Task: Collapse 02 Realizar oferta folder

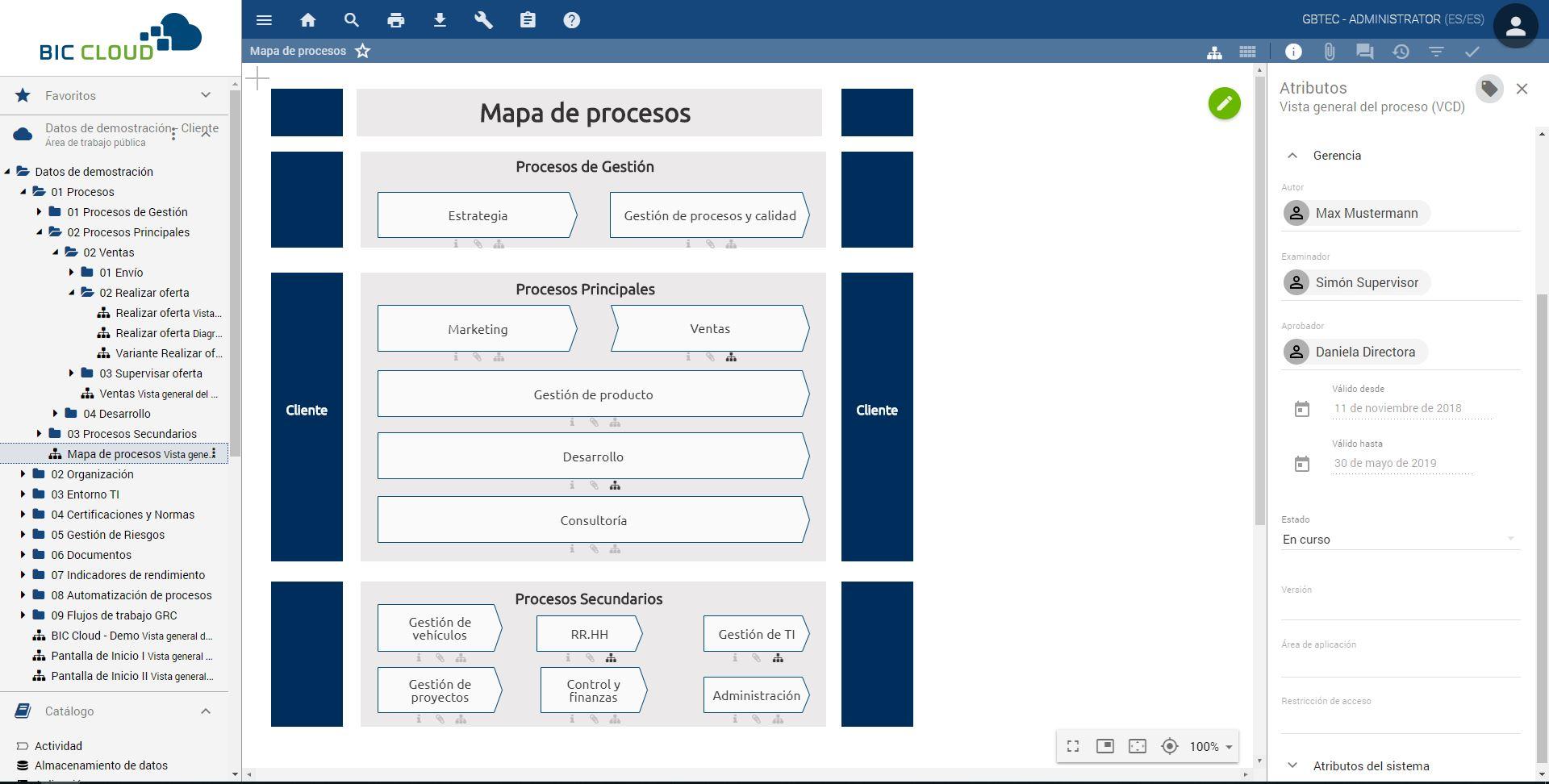Action: tap(71, 293)
